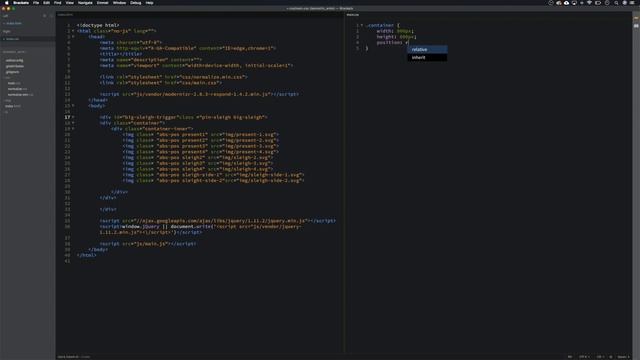Open the View menu
This screenshot has width=640, height=360.
tap(70, 3)
